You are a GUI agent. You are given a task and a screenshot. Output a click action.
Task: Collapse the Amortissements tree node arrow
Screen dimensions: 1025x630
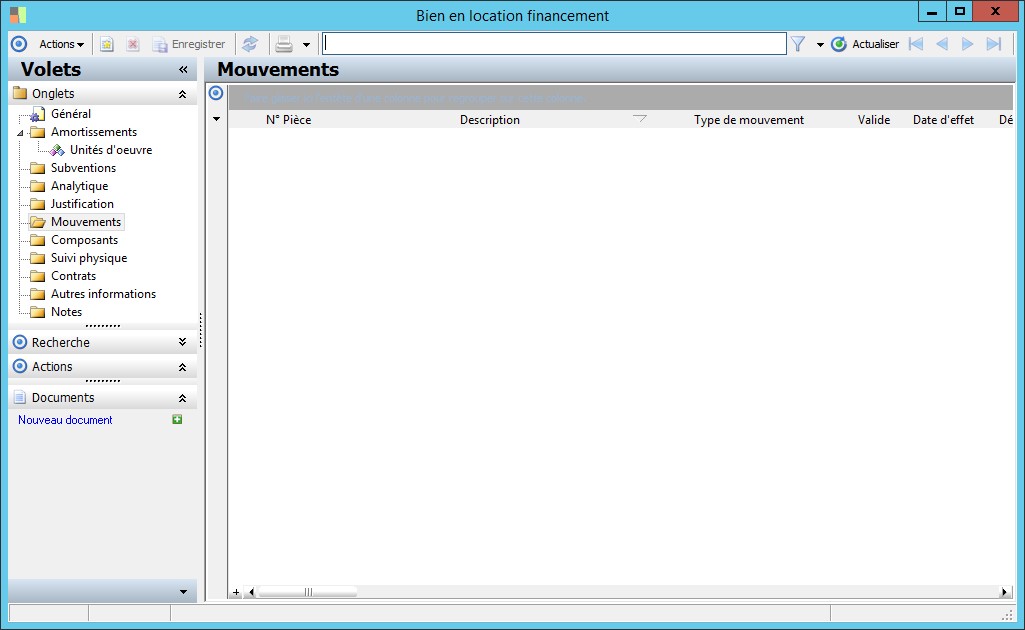click(20, 133)
